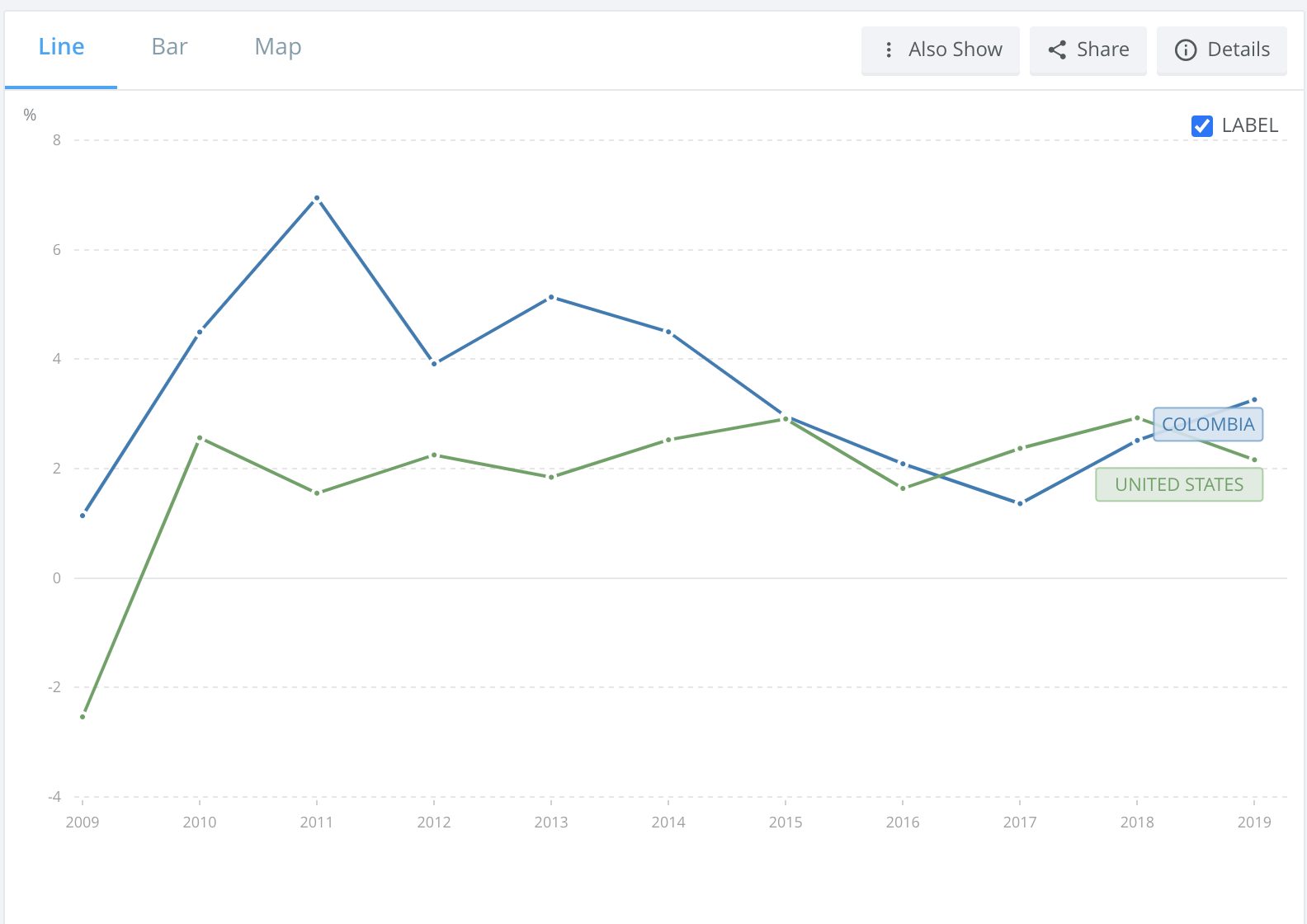Click the Share button

1088,50
